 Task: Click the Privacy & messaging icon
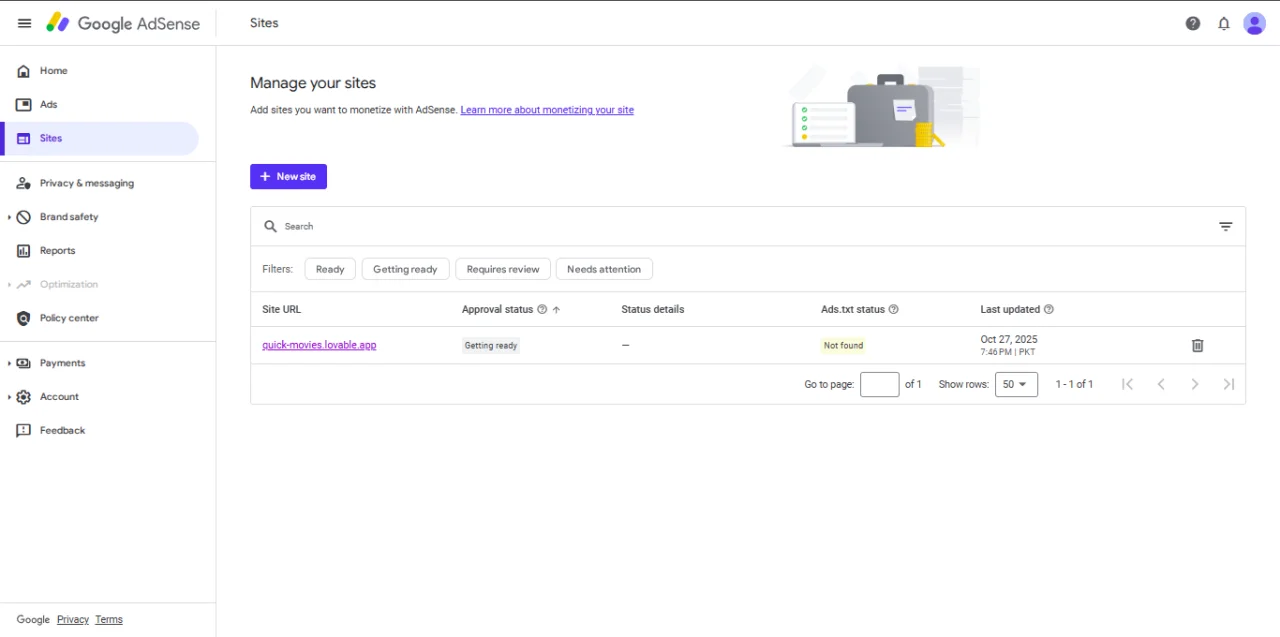(x=24, y=183)
